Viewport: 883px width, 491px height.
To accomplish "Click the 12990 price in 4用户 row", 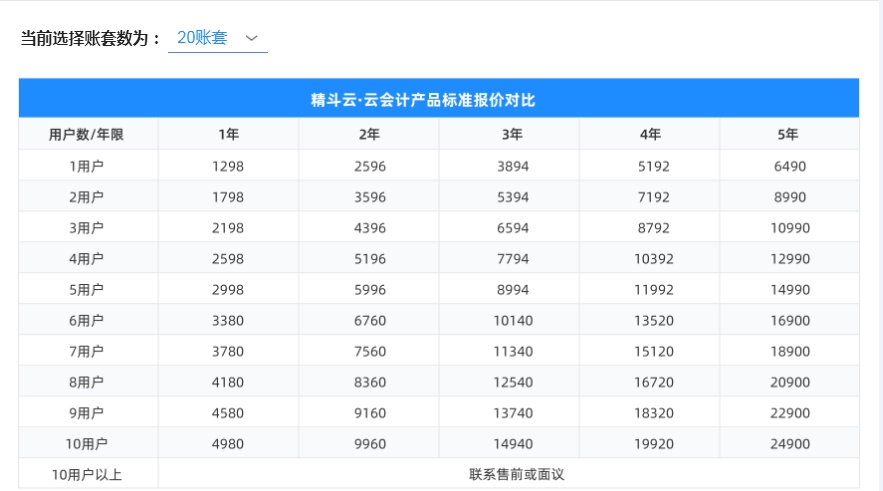I will coord(788,259).
